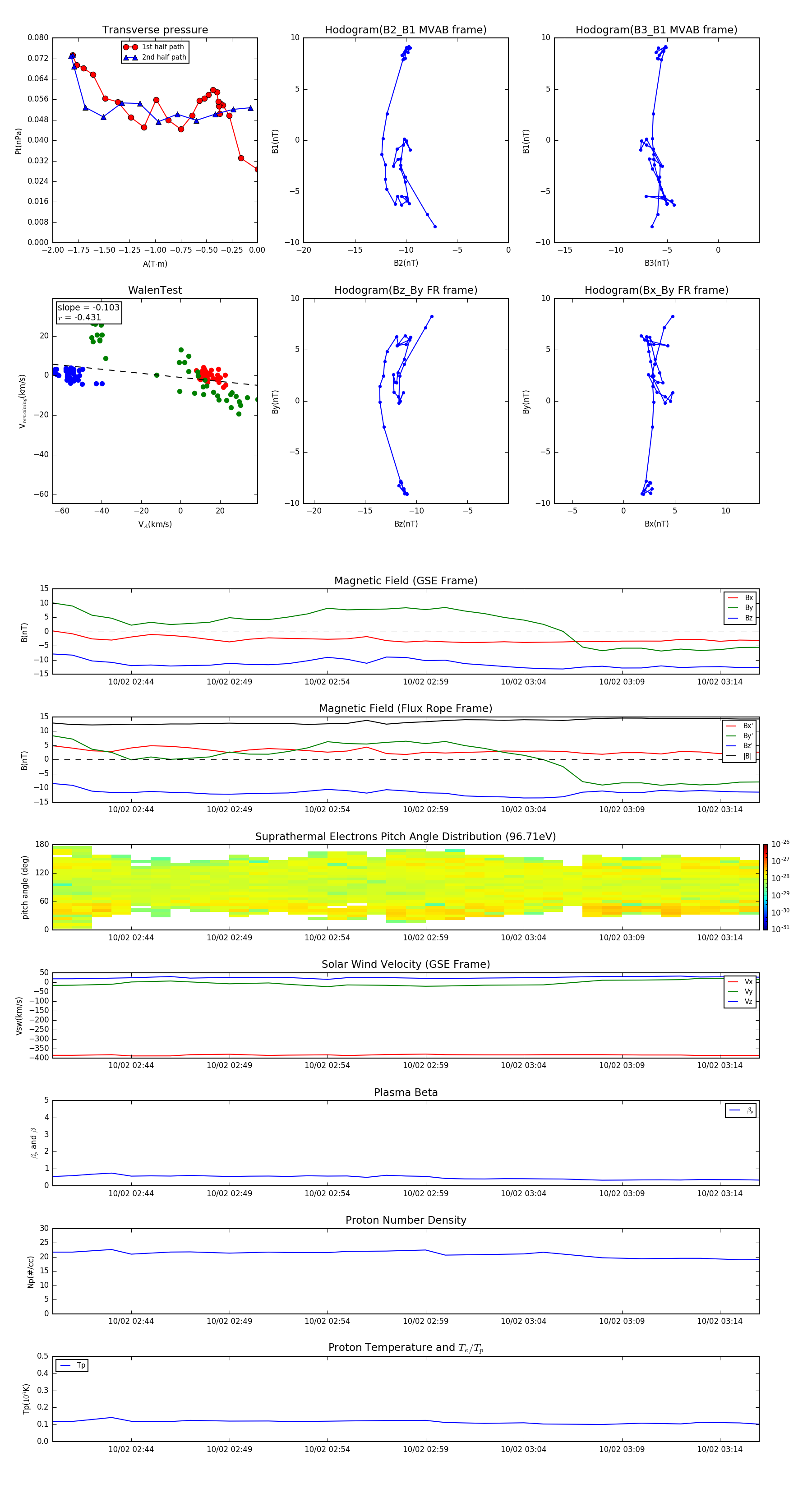Click the Pt(nPa) y-axis label
The height and width of the screenshot is (1489, 812).
pyautogui.click(x=18, y=140)
